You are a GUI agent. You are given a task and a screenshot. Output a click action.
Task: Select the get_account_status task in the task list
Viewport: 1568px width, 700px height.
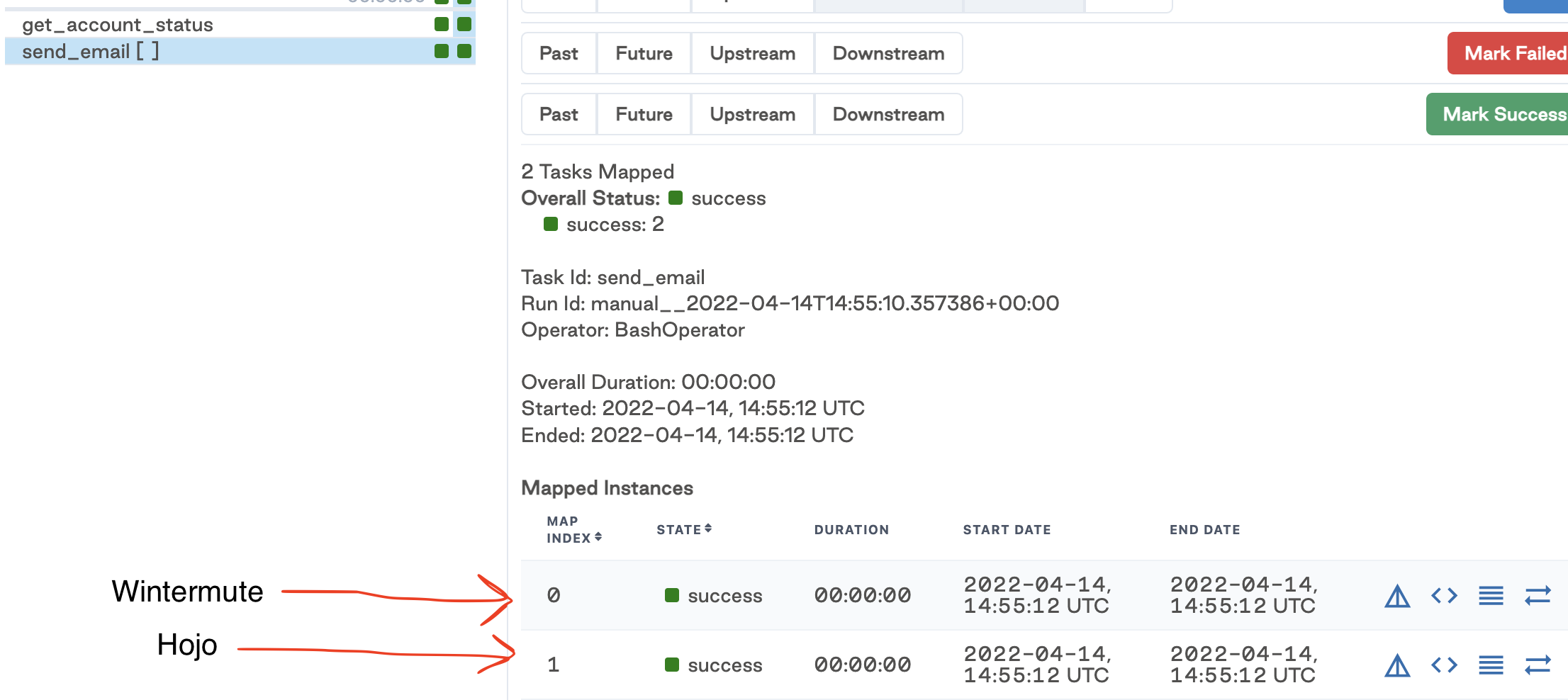[x=118, y=23]
